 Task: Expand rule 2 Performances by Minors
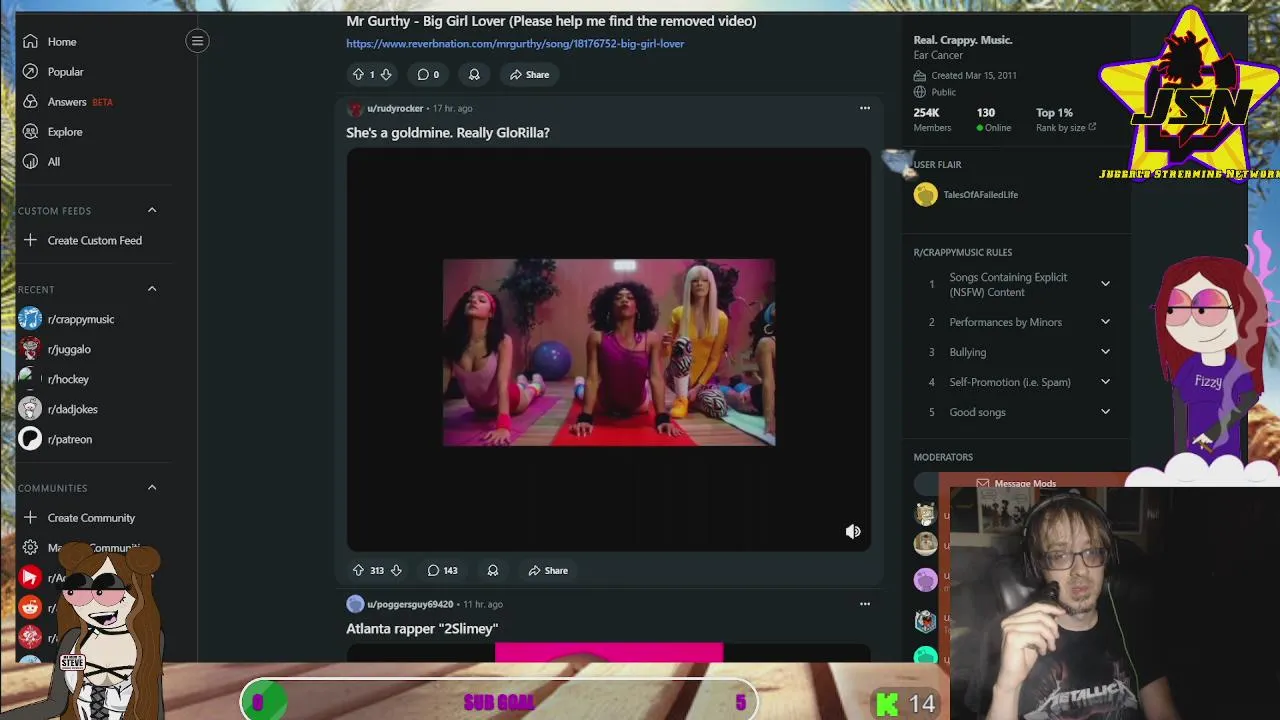coord(1105,322)
